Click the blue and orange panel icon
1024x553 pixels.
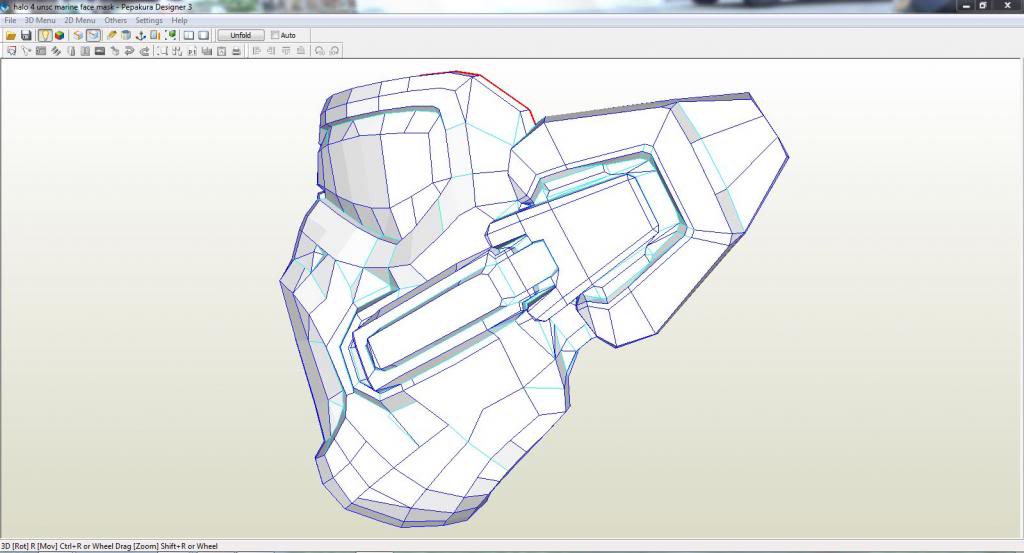point(155,35)
